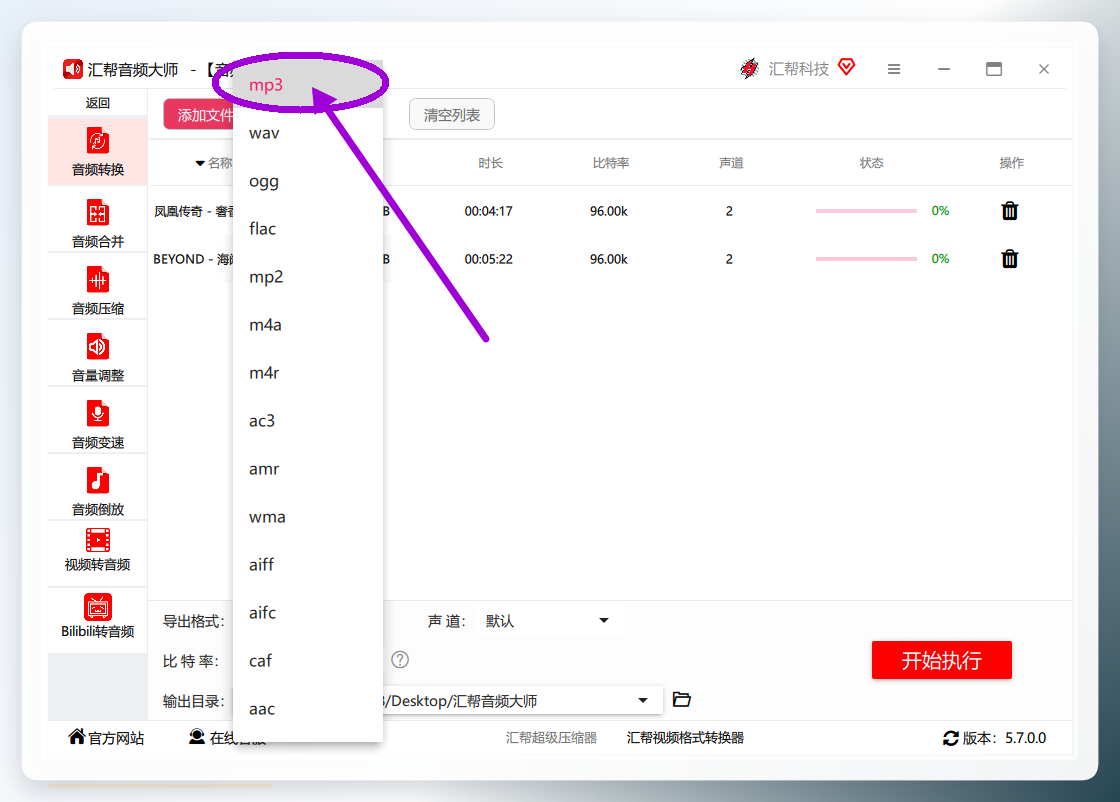Select the 凤凰传奇 file name
This screenshot has height=802, width=1120.
point(194,211)
